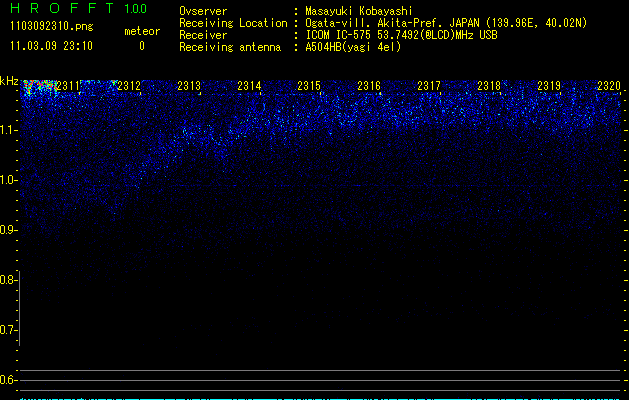Click observer name Masayuki Kobayashi

click(x=358, y=11)
